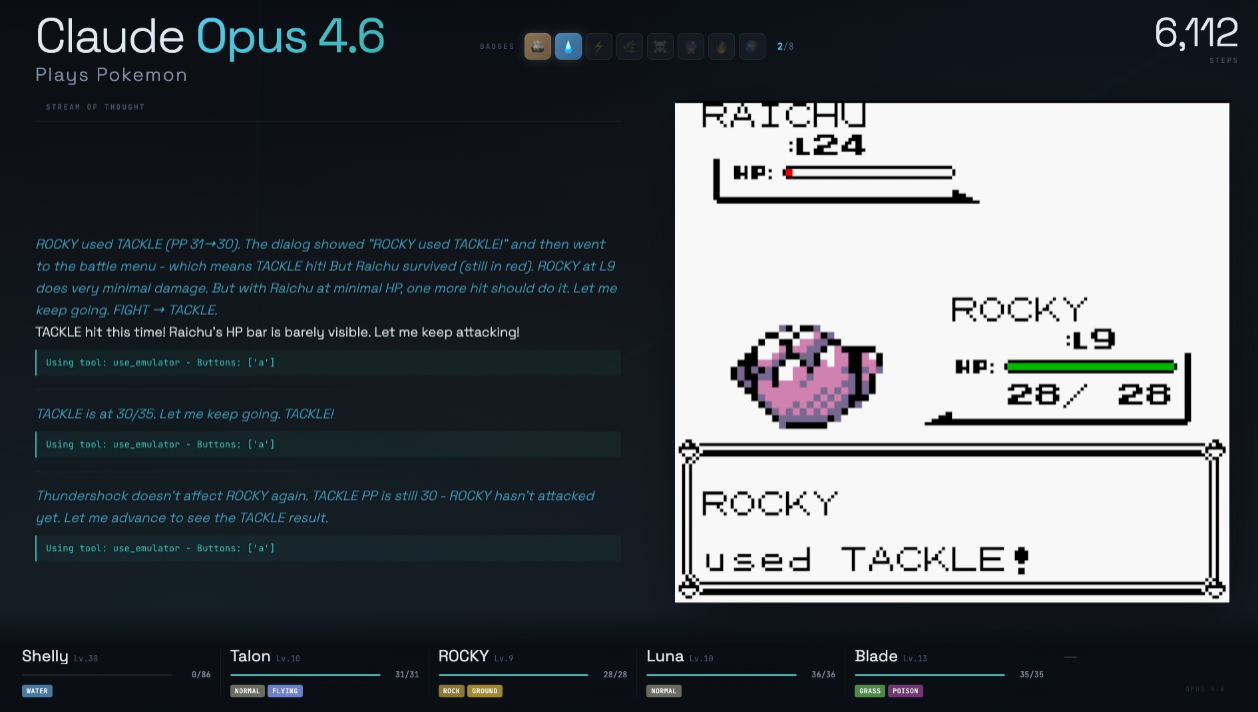Click Talon's NORMAL type tag

click(x=247, y=691)
